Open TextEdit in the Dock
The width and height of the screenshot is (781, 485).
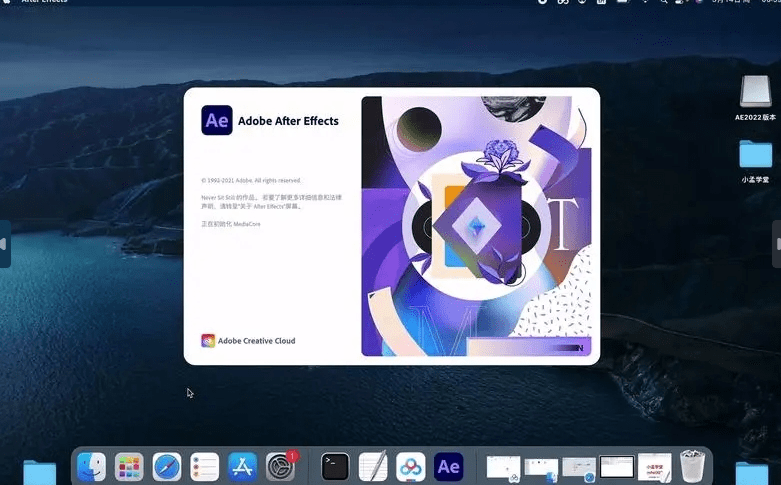point(373,467)
